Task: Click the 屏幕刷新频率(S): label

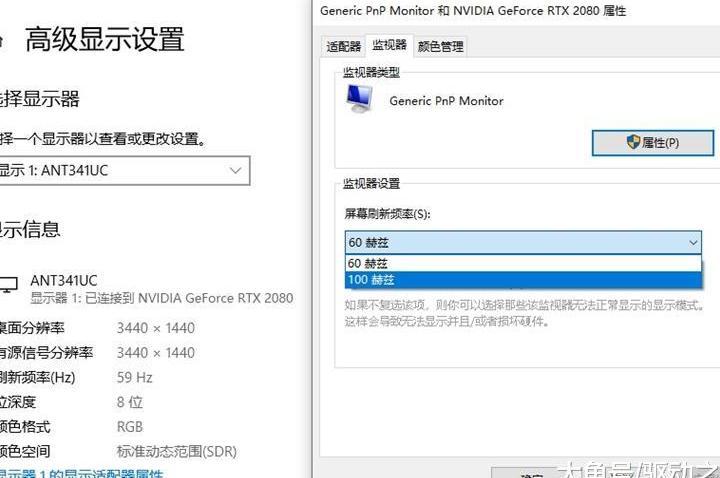Action: [x=387, y=214]
